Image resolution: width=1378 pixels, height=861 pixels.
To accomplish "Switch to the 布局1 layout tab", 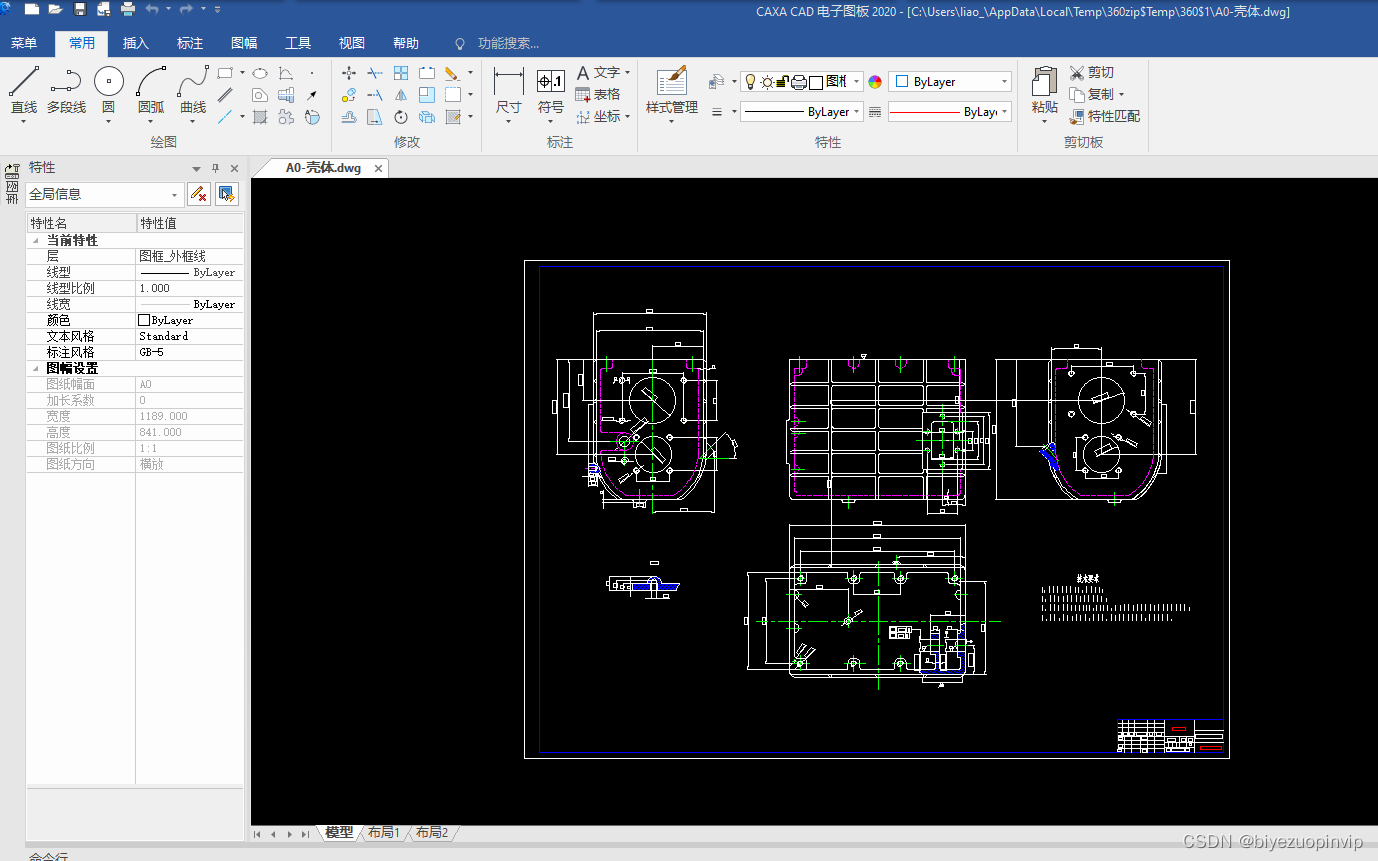I will (384, 832).
